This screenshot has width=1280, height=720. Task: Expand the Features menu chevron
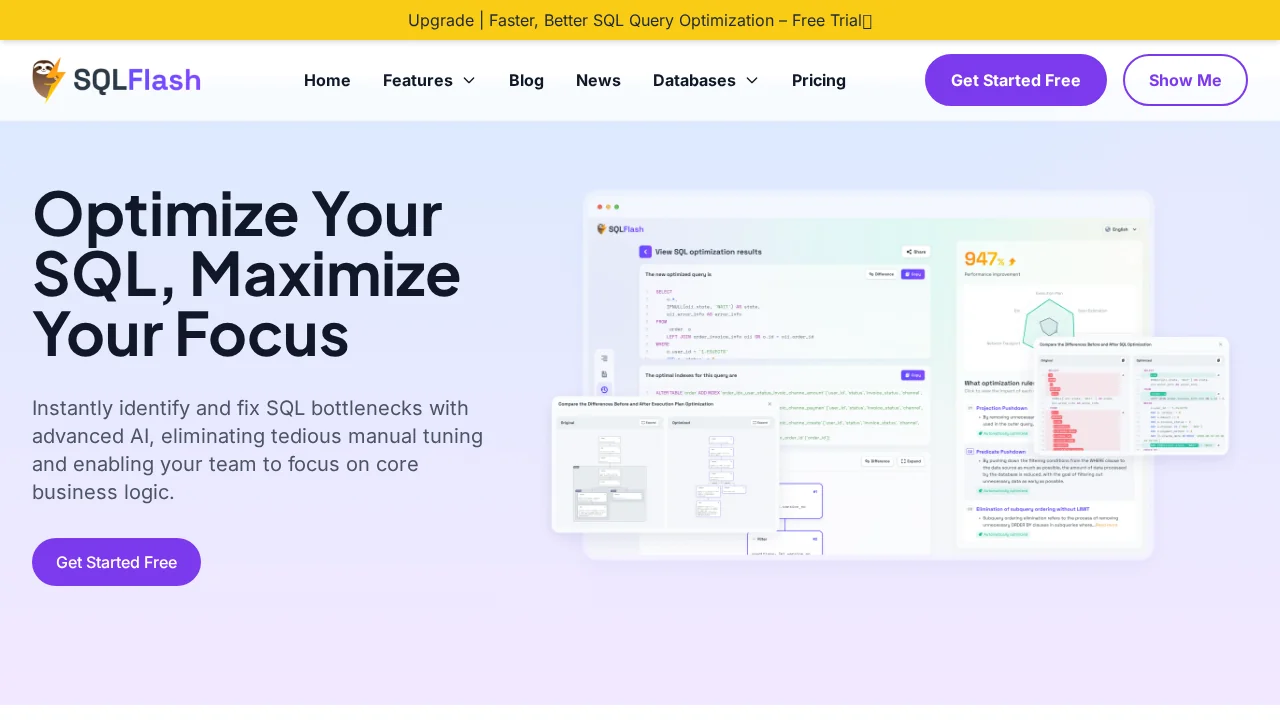[469, 80]
